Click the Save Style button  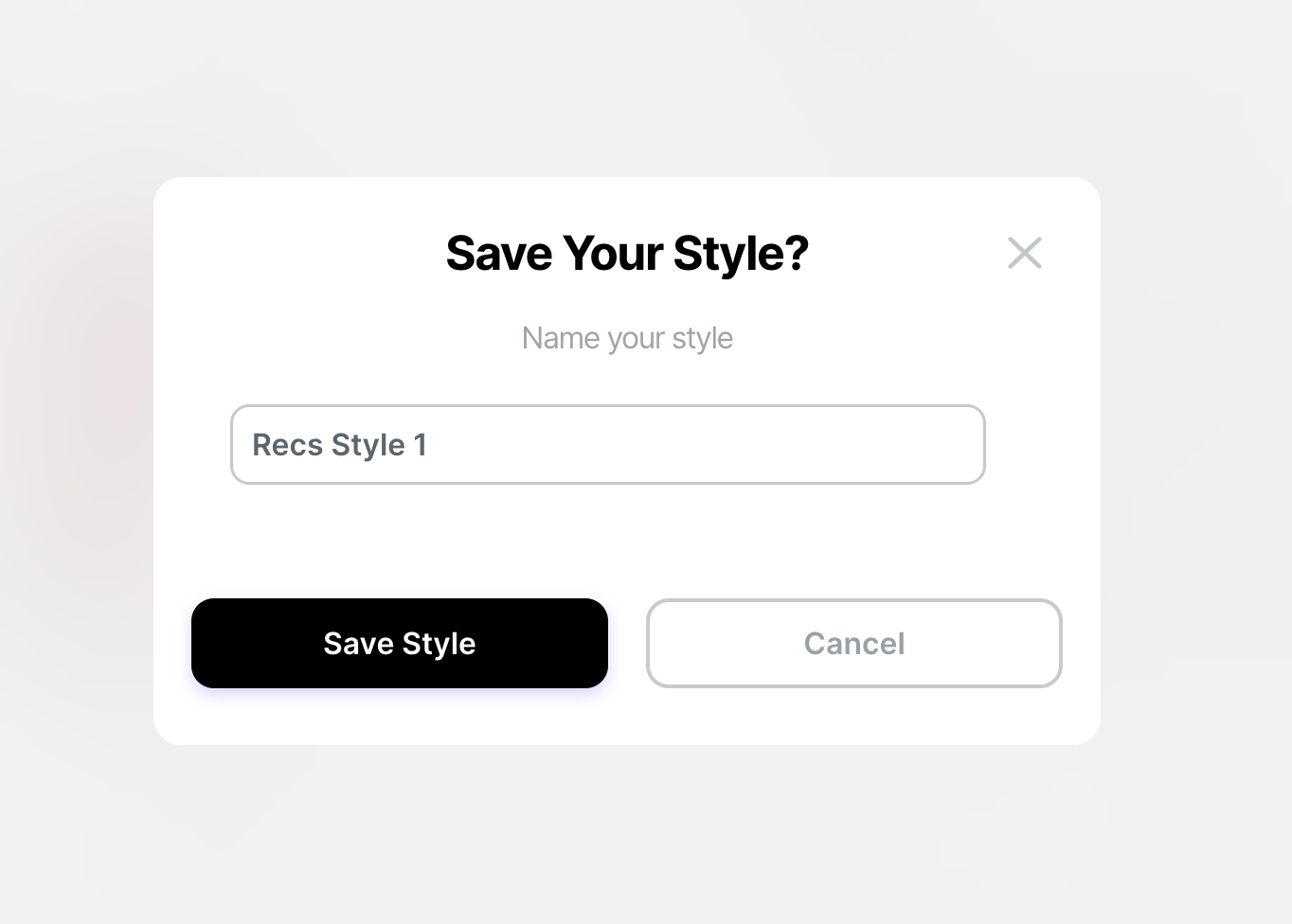coord(400,643)
